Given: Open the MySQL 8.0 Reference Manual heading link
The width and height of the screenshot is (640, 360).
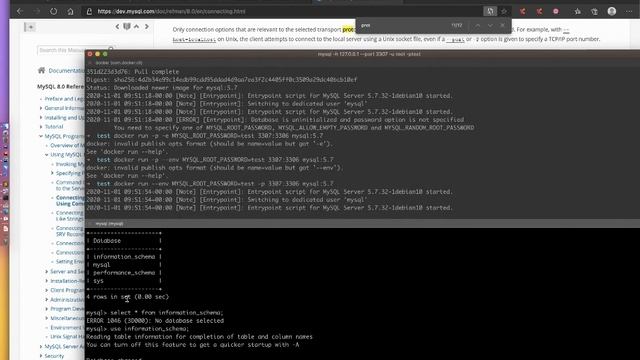Looking at the screenshot, I should pos(60,87).
